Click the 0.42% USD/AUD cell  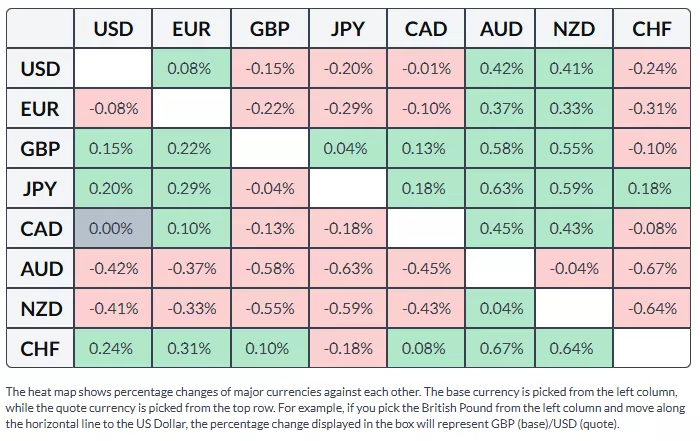coord(502,69)
